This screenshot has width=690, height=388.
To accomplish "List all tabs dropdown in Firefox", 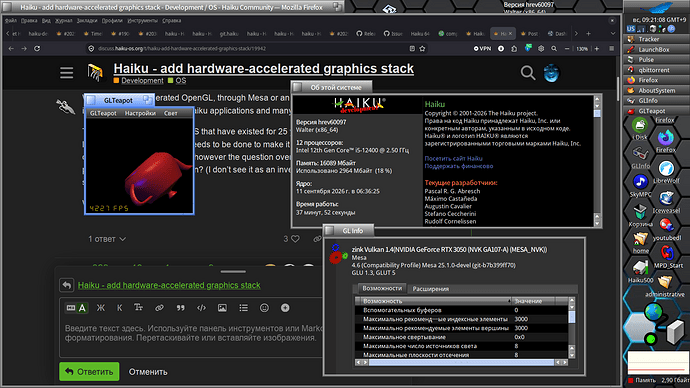I will point(613,33).
